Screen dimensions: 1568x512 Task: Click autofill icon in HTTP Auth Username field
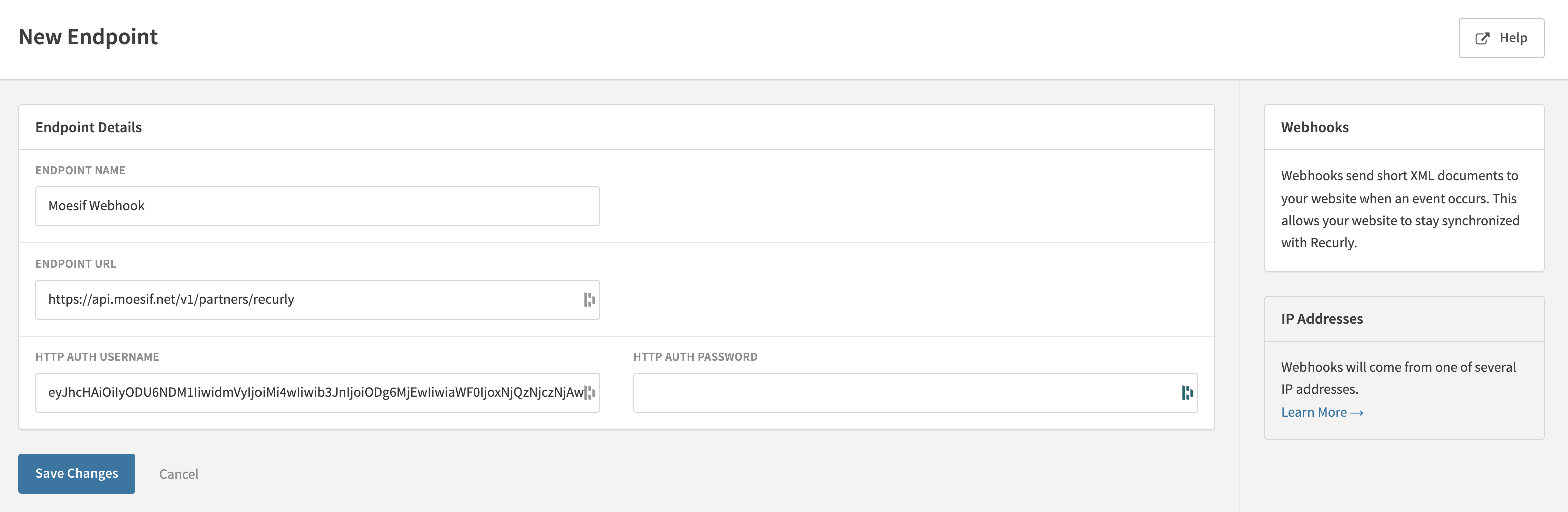(589, 393)
